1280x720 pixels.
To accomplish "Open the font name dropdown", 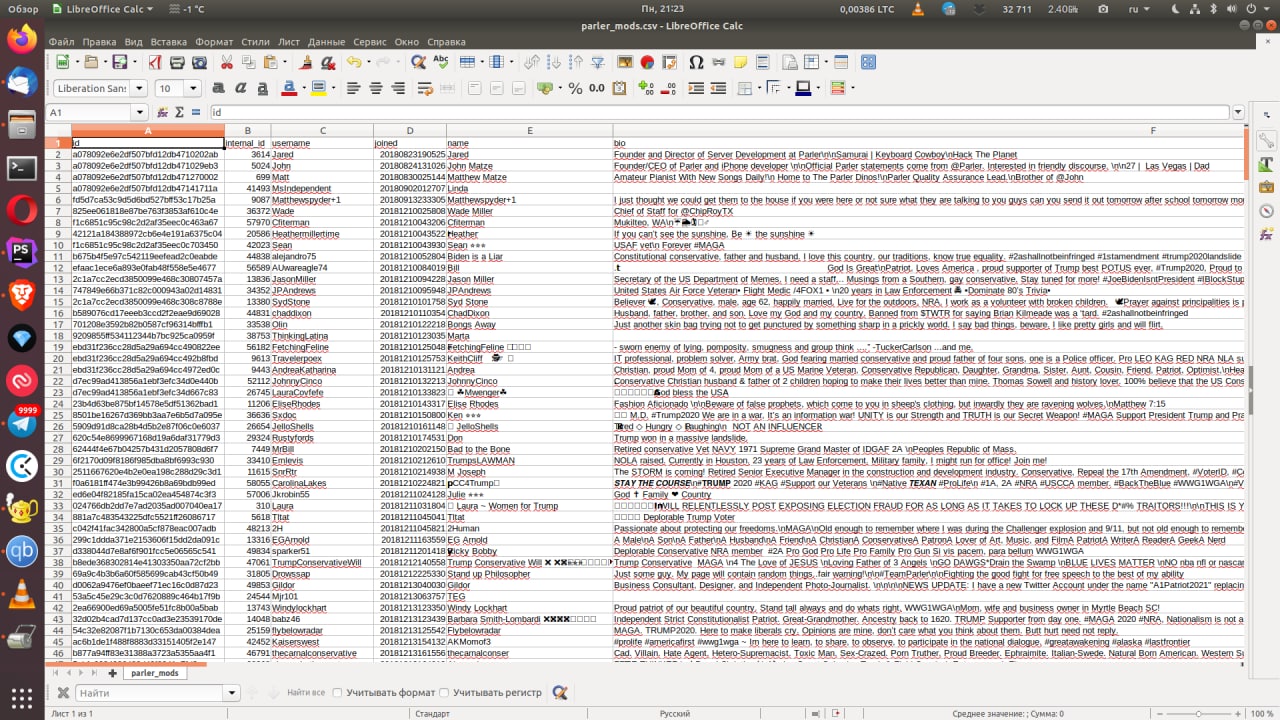I will (x=140, y=88).
